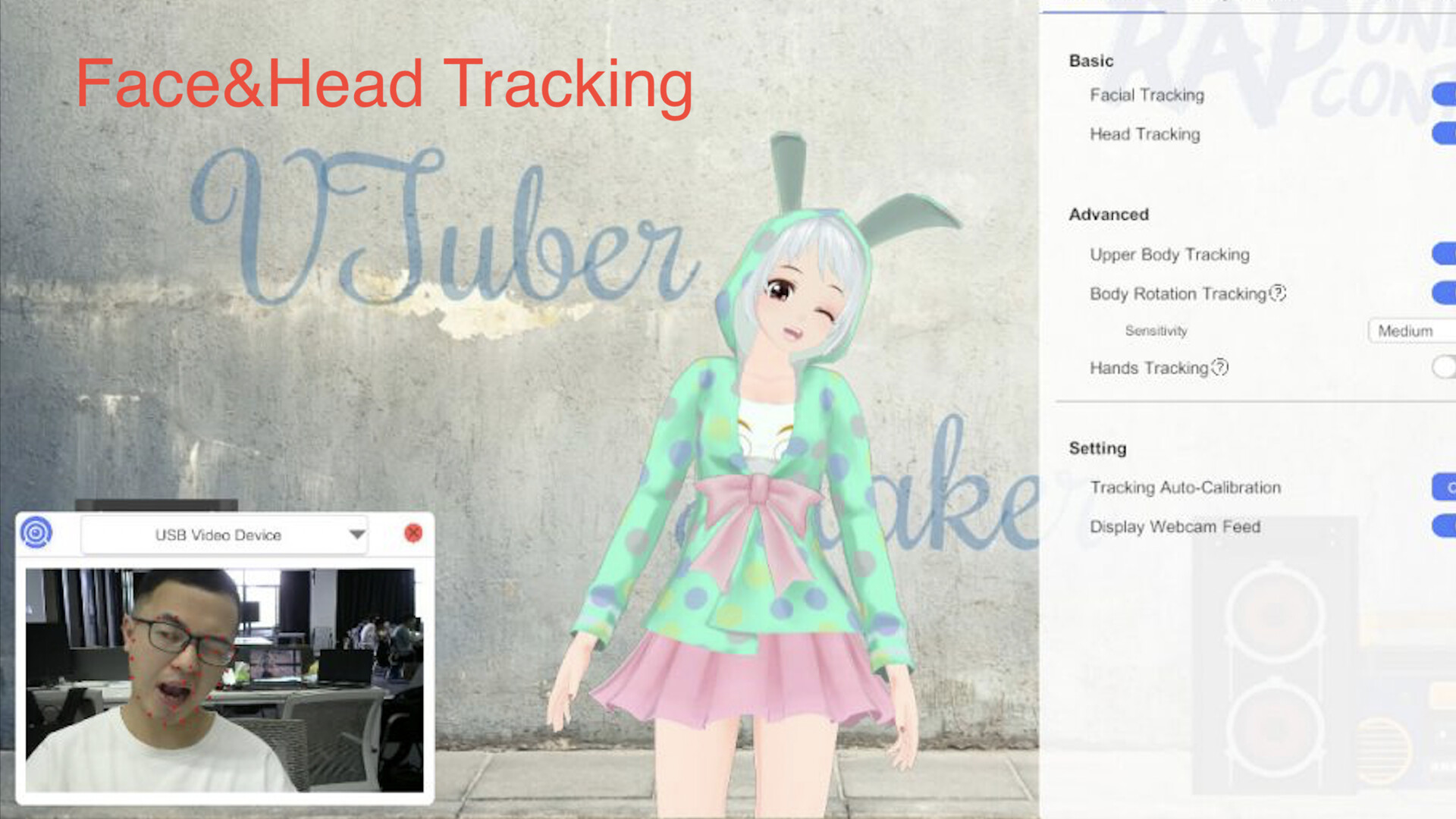Disable Body Rotation Tracking

coord(1446,292)
